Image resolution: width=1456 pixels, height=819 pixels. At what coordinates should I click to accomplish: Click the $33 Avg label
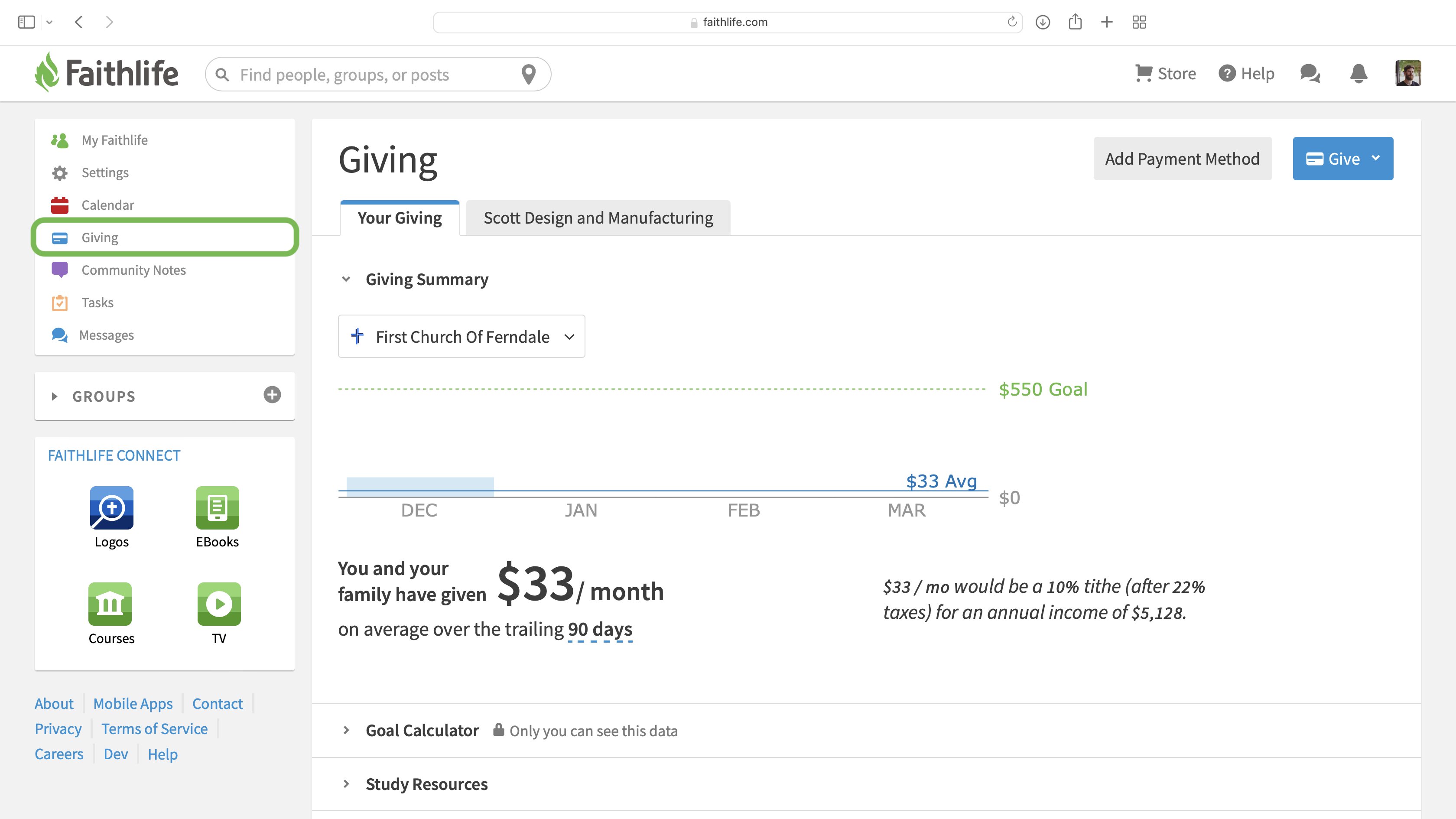tap(942, 481)
